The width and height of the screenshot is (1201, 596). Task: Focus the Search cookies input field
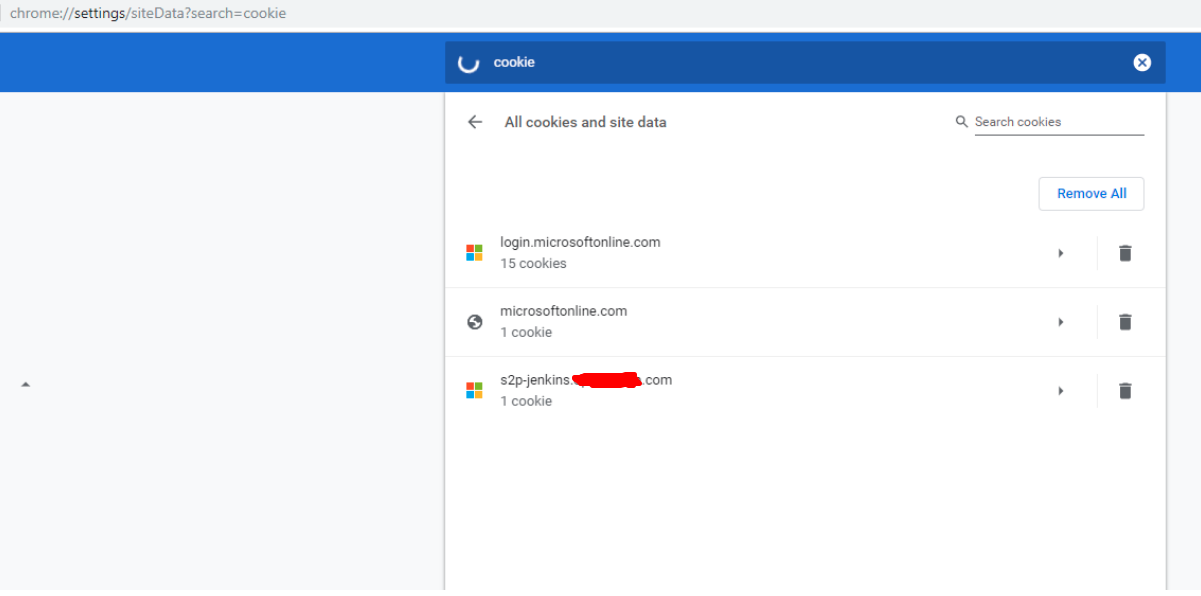(1058, 122)
